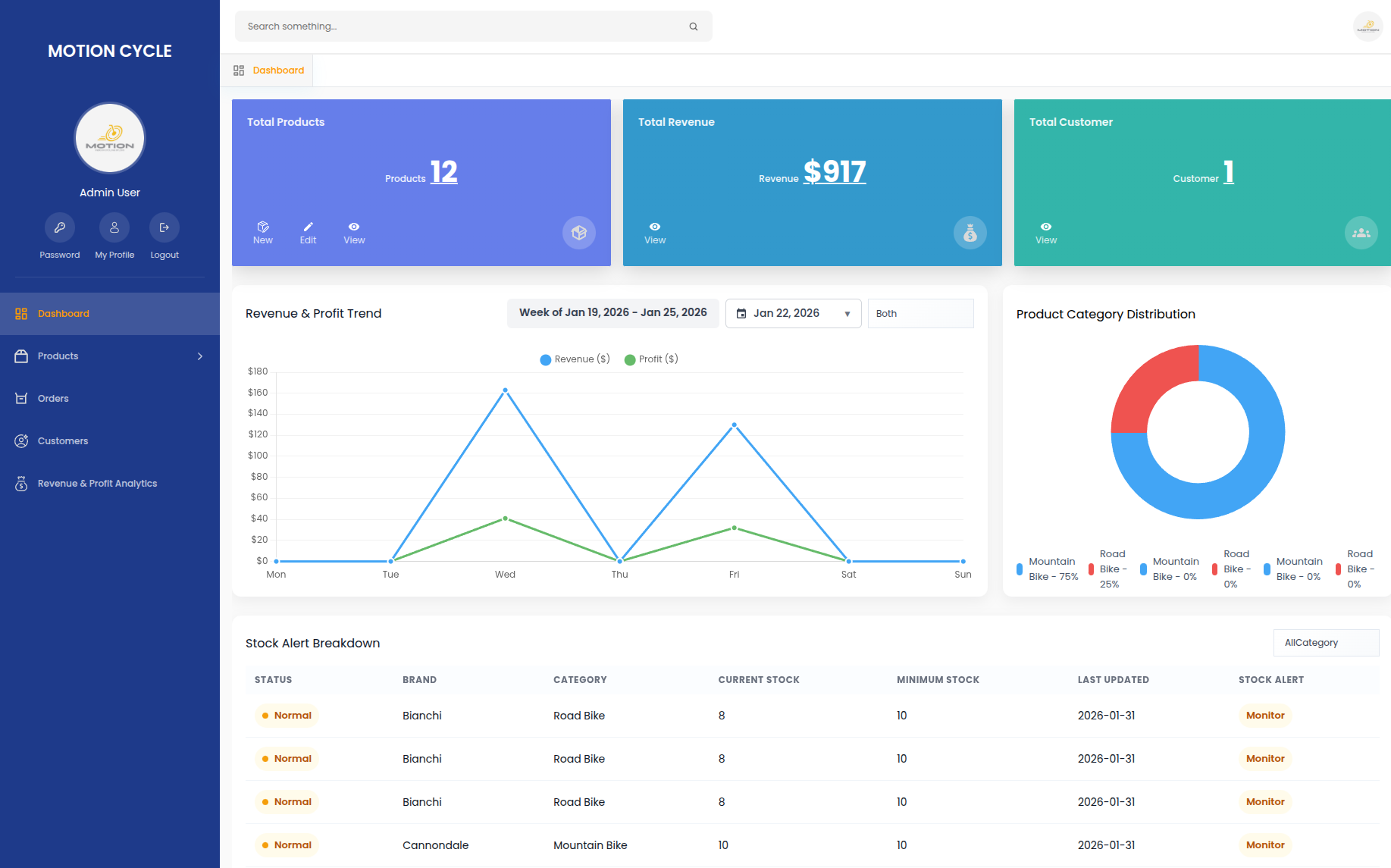Click Monitor for the Cannondale row
1391x868 pixels.
pyautogui.click(x=1264, y=844)
